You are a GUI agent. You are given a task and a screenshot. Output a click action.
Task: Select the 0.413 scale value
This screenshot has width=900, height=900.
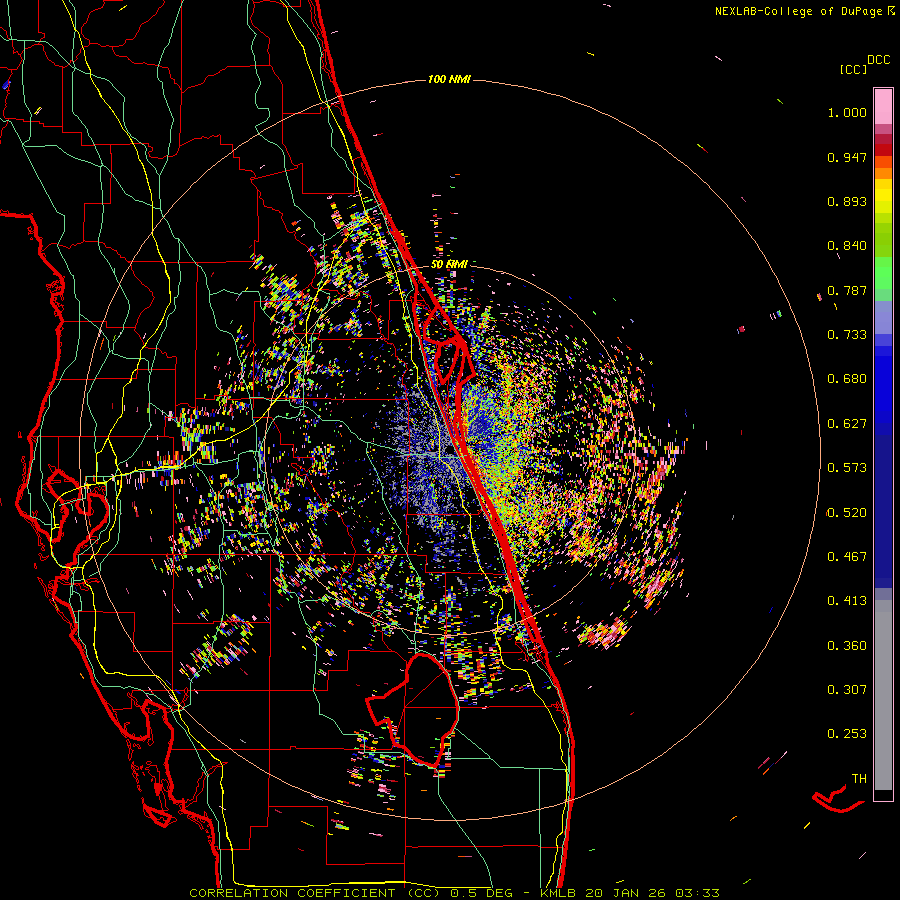[847, 601]
